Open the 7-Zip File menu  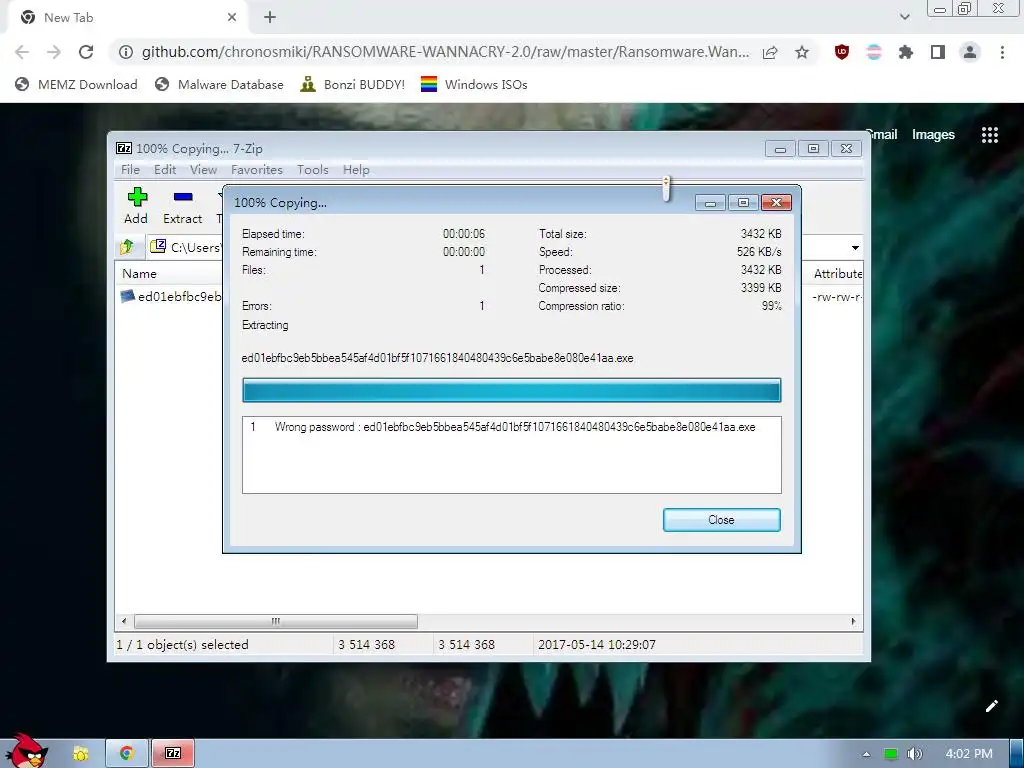click(x=130, y=170)
